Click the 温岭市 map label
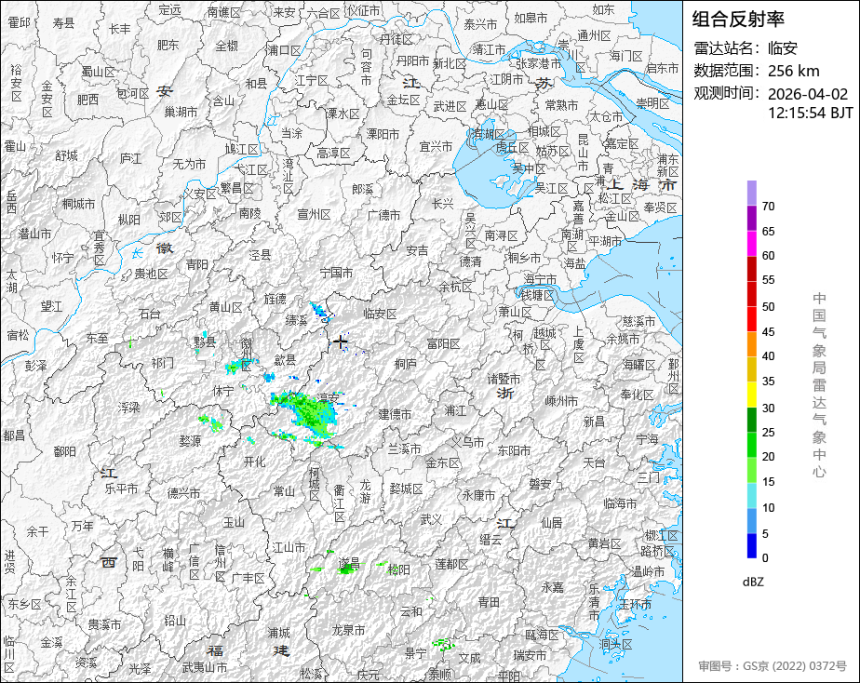The height and width of the screenshot is (683, 860). click(648, 572)
